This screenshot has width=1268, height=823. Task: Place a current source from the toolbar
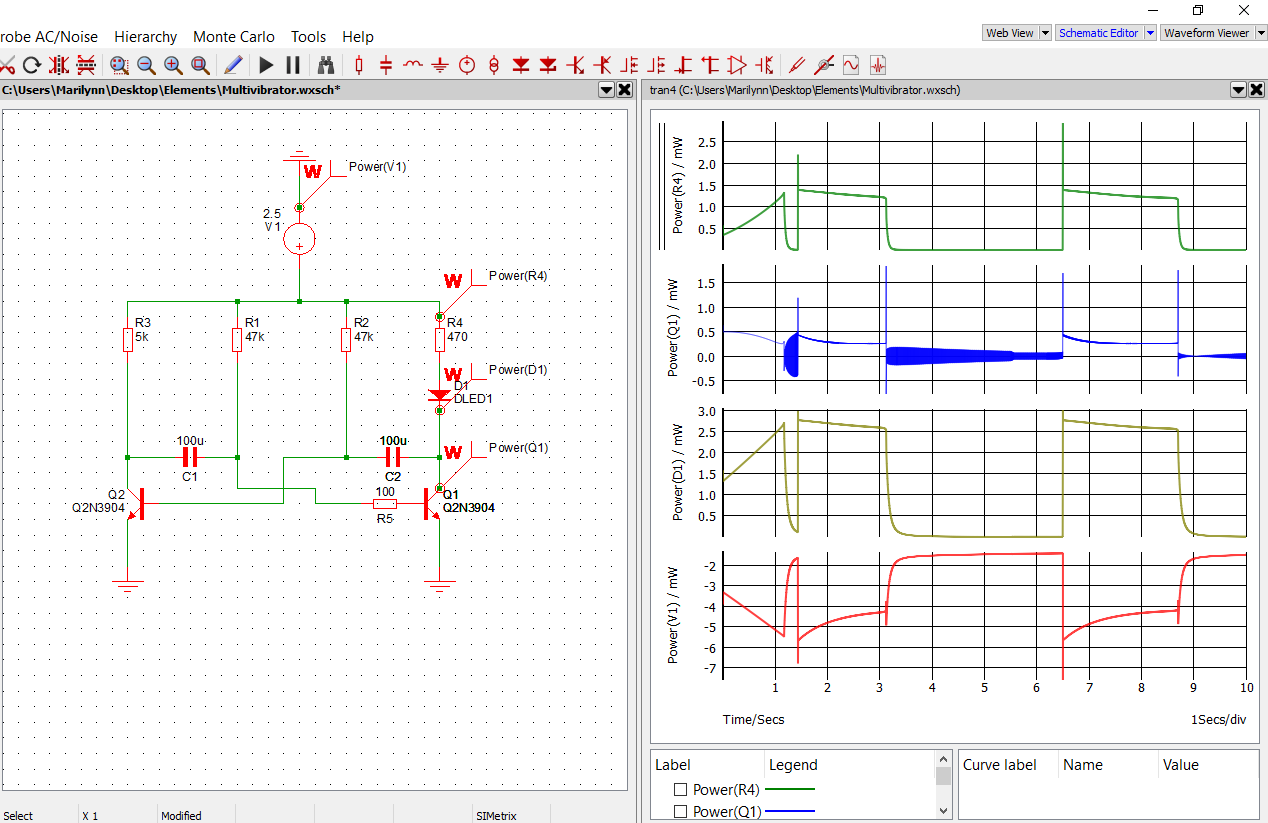[493, 65]
